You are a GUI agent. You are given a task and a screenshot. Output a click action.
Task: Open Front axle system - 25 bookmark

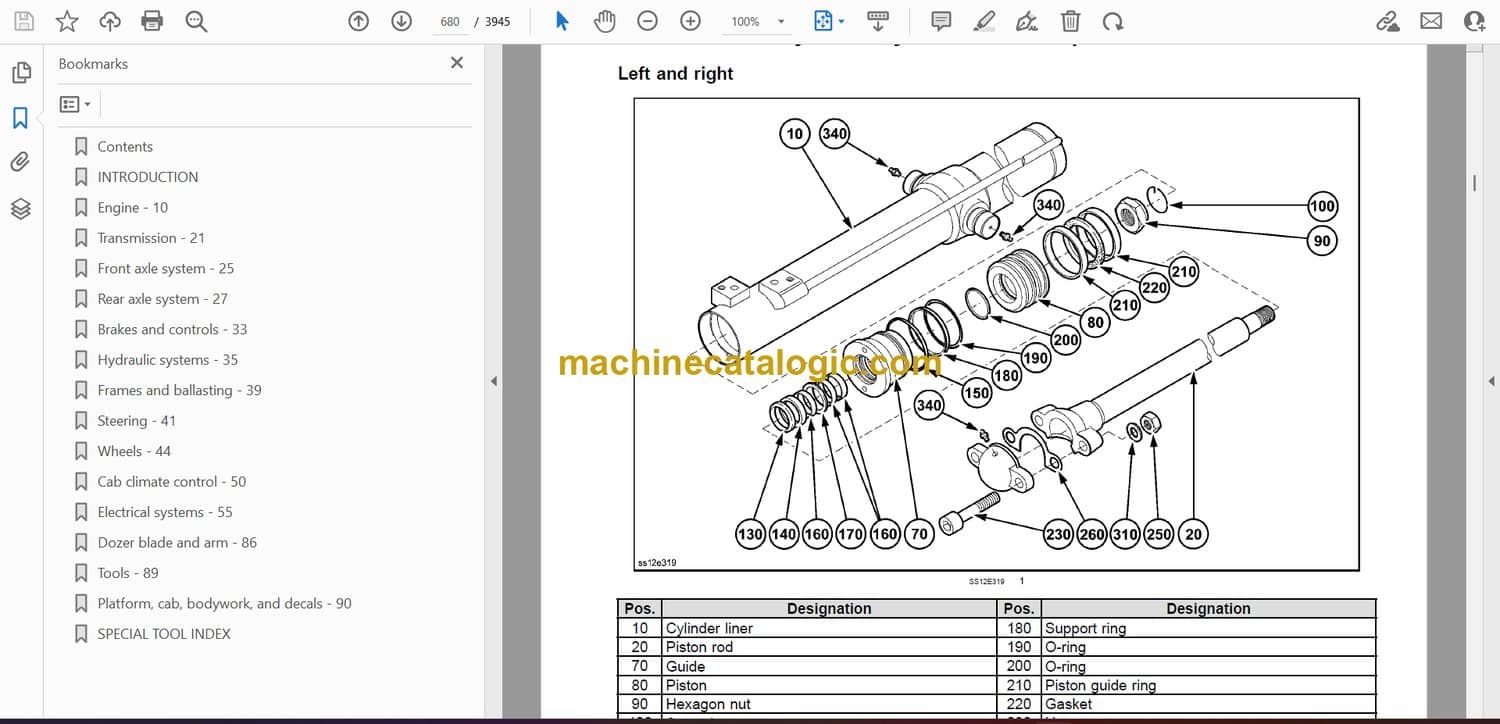pyautogui.click(x=166, y=268)
